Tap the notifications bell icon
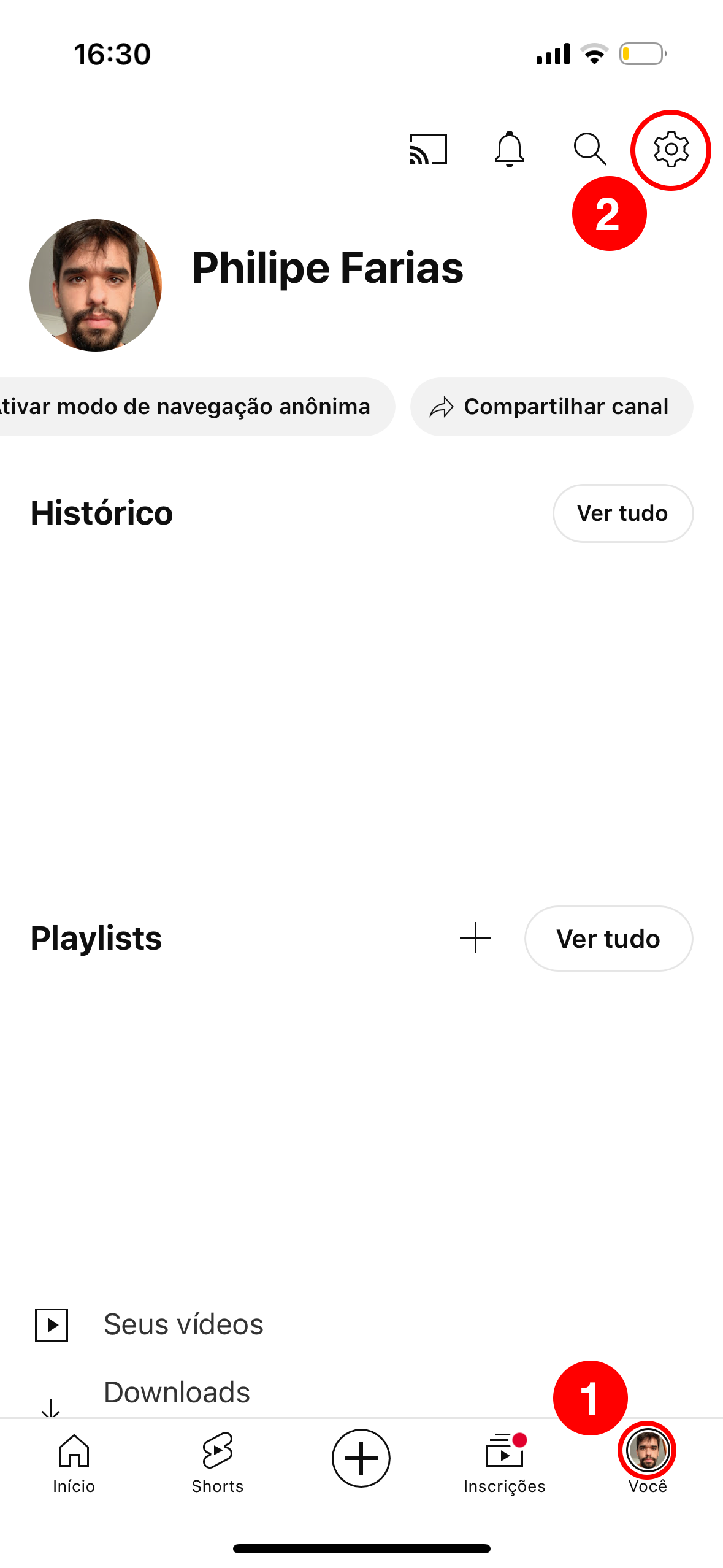The image size is (723, 1568). 509,149
